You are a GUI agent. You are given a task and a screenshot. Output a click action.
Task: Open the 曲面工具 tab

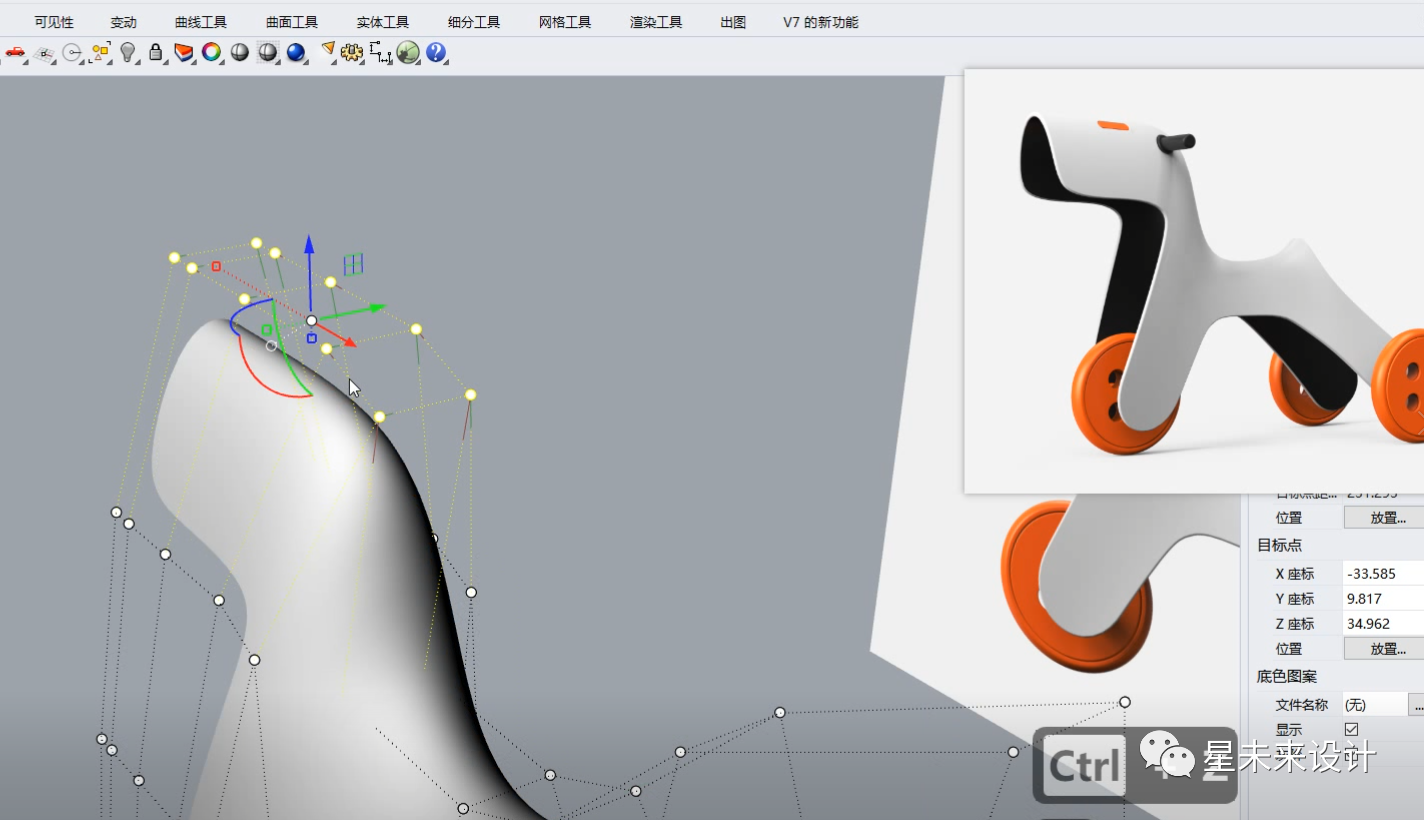(x=292, y=22)
